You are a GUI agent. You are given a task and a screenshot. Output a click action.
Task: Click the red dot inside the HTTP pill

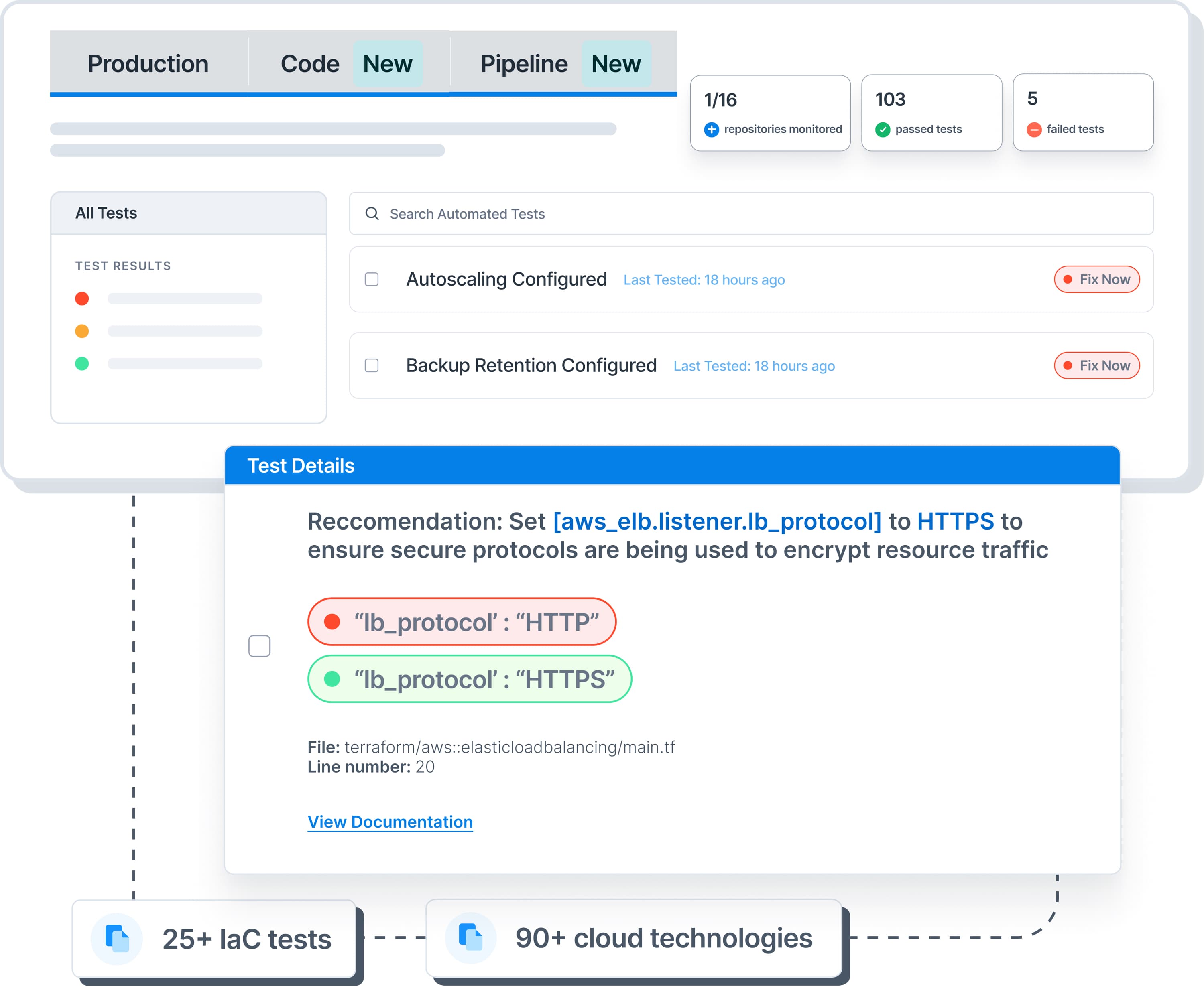(x=333, y=621)
